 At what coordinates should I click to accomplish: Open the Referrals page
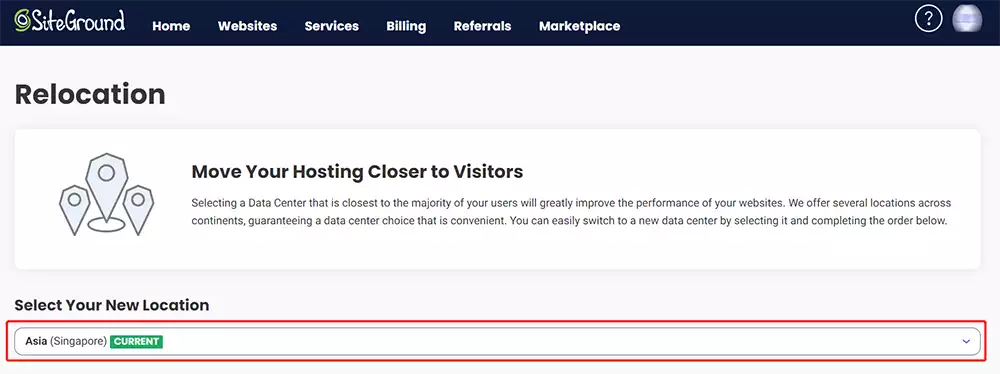pyautogui.click(x=482, y=26)
